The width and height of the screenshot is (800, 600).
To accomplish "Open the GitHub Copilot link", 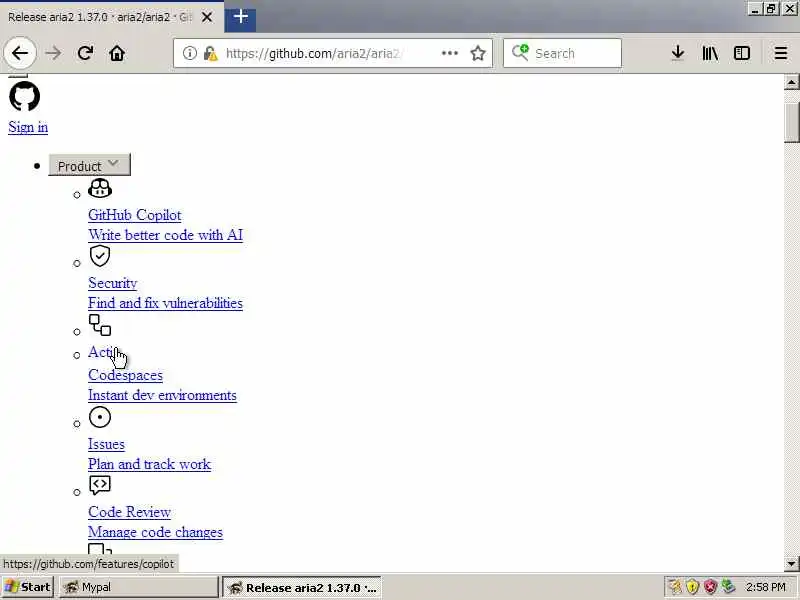I will point(135,215).
